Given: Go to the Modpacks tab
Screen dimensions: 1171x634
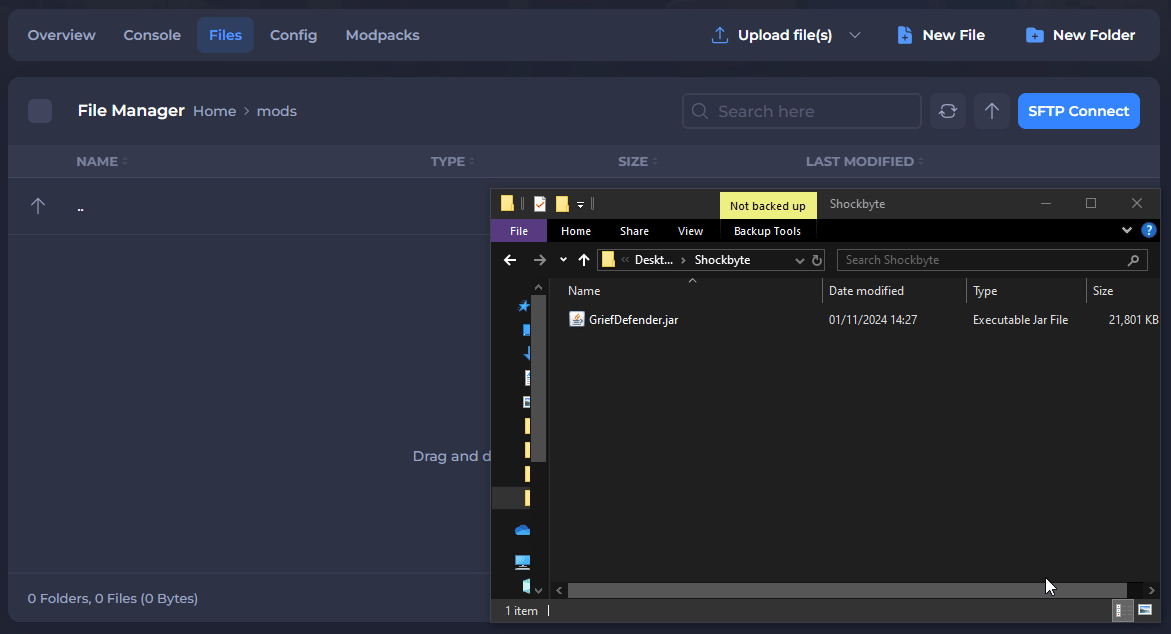Looking at the screenshot, I should 382,35.
